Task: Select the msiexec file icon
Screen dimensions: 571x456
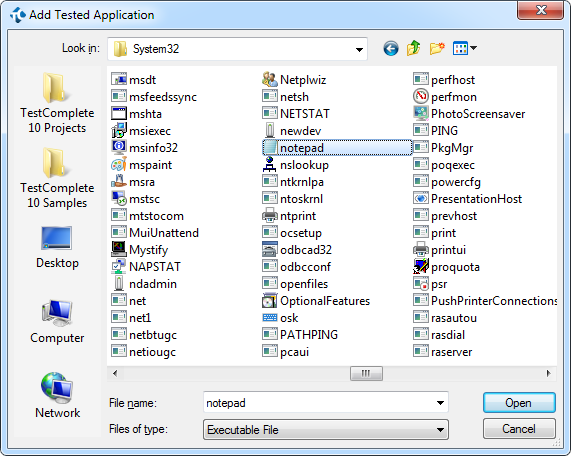Action: (119, 130)
